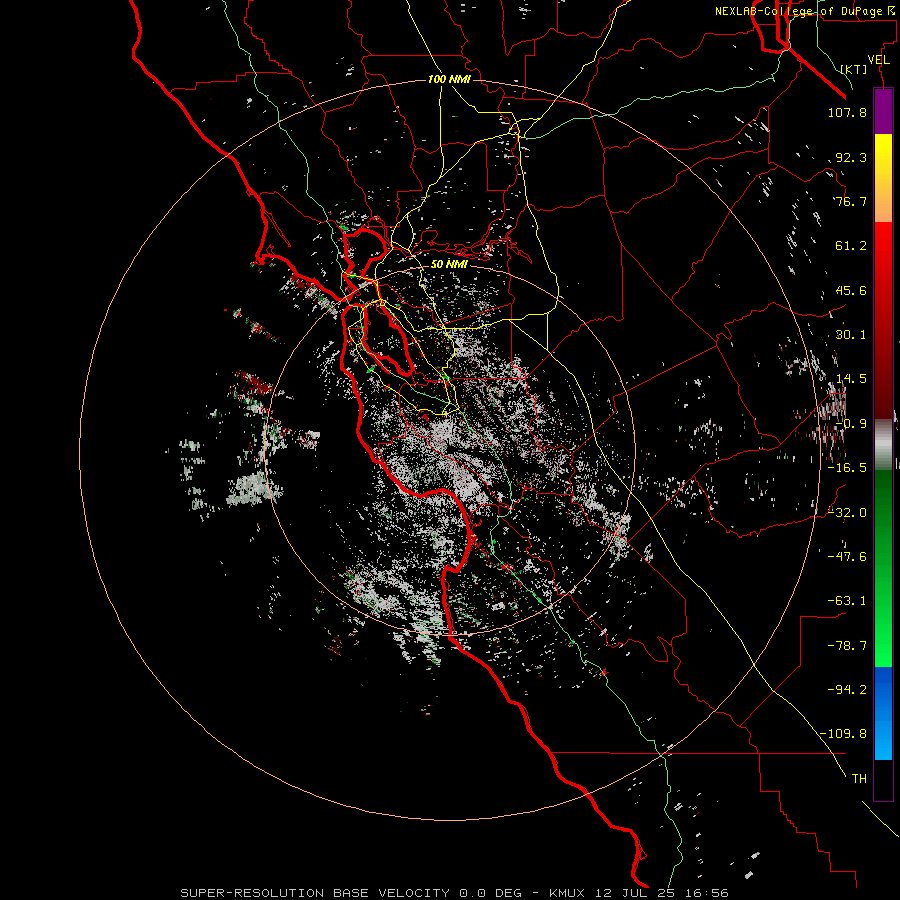This screenshot has height=900, width=900.
Task: Pick the blue segment of the velocity color bar
Action: click(883, 713)
